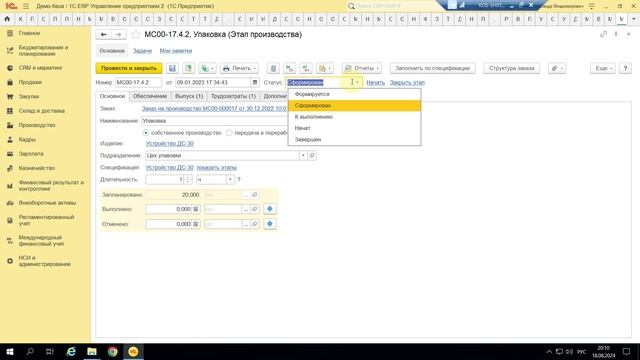Open duration hint question mark
640x360 pixels.
(239, 179)
